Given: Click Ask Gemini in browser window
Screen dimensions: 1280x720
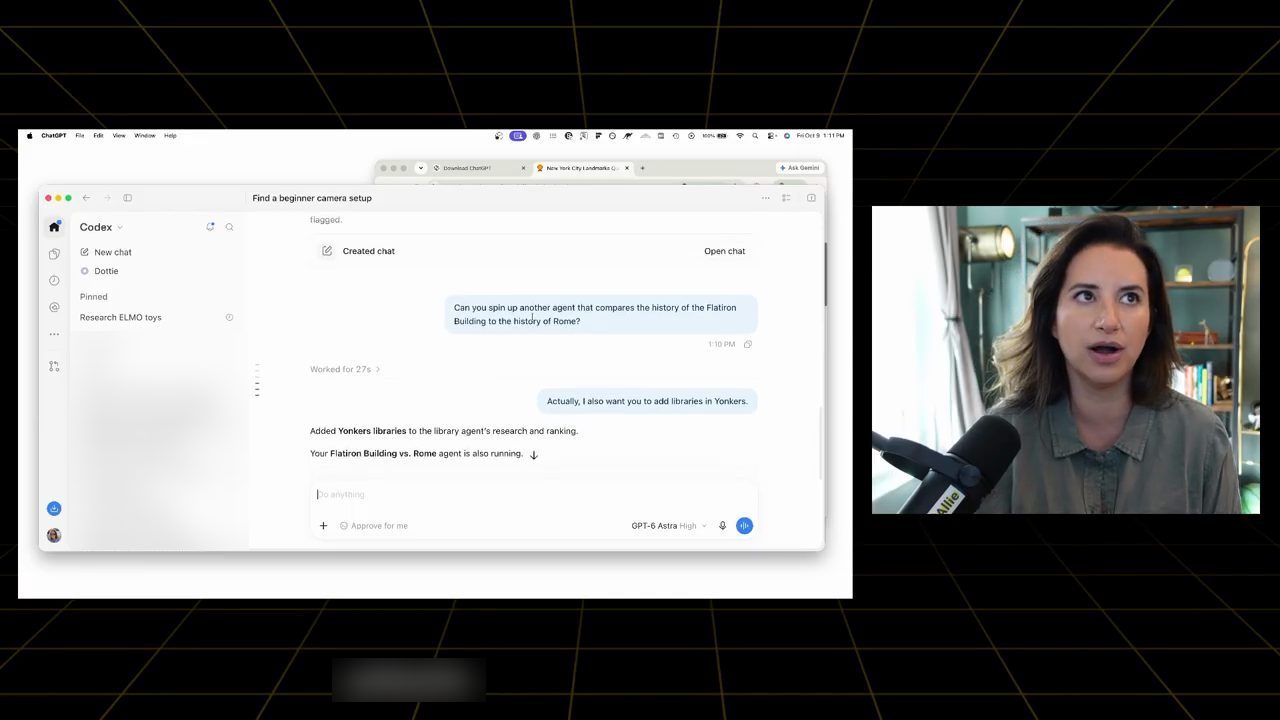Looking at the screenshot, I should (799, 168).
